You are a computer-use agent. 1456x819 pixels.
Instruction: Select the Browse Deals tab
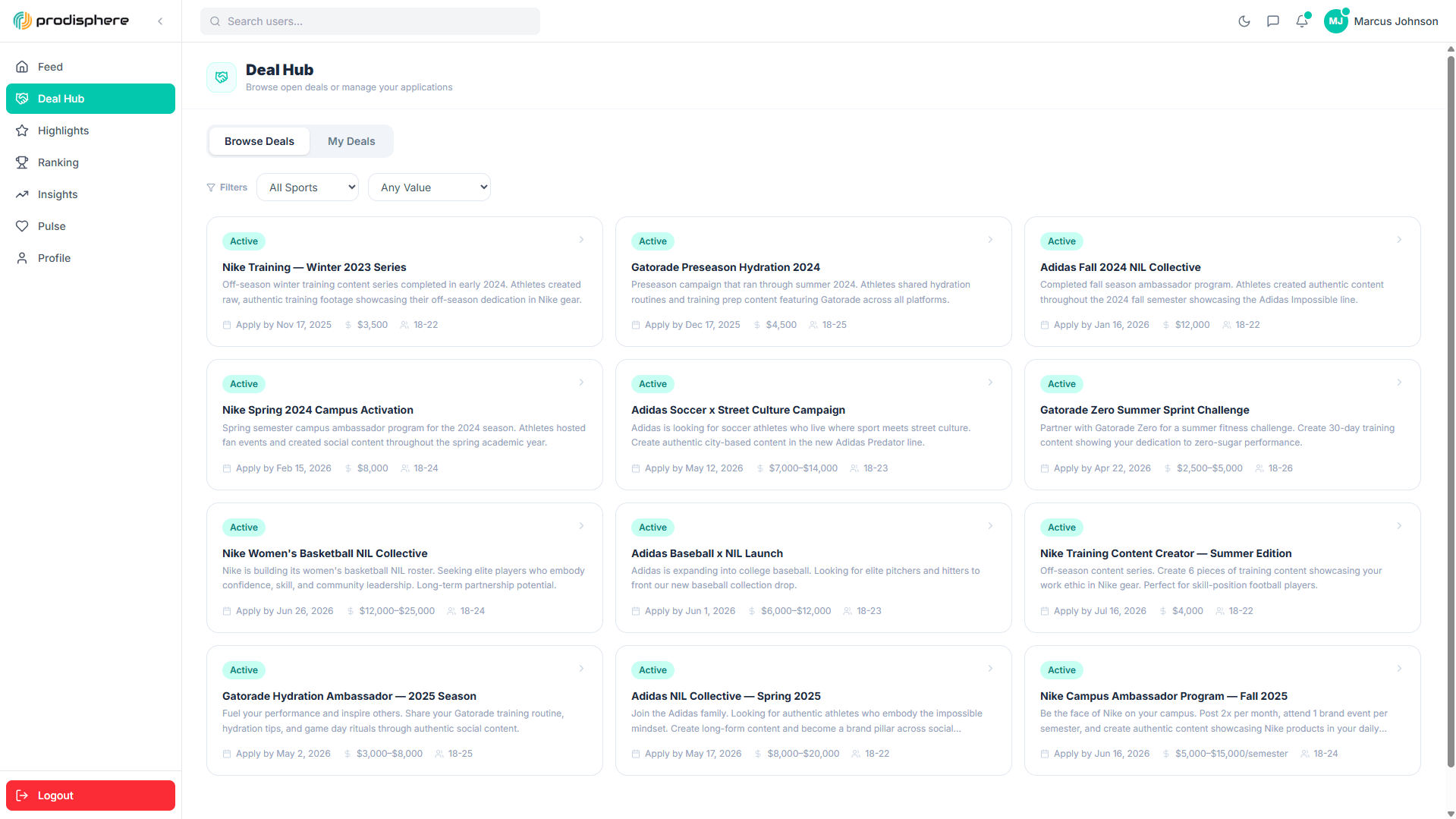tap(259, 140)
